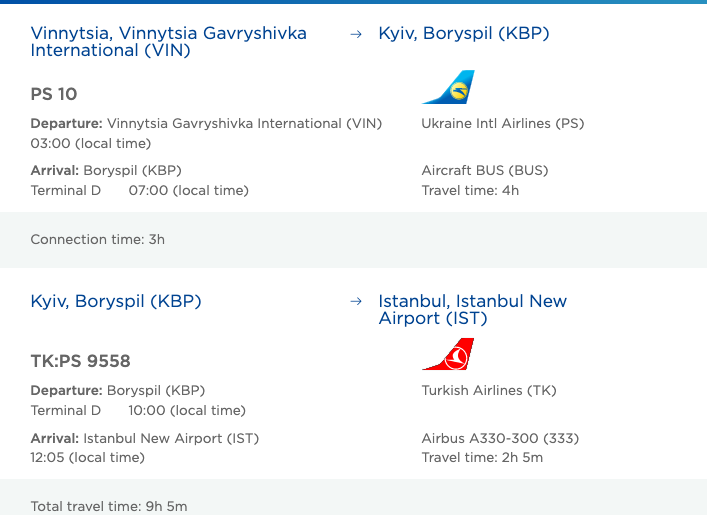Click the Ukraine International Airlines logo
The width and height of the screenshot is (707, 515).
(x=448, y=88)
